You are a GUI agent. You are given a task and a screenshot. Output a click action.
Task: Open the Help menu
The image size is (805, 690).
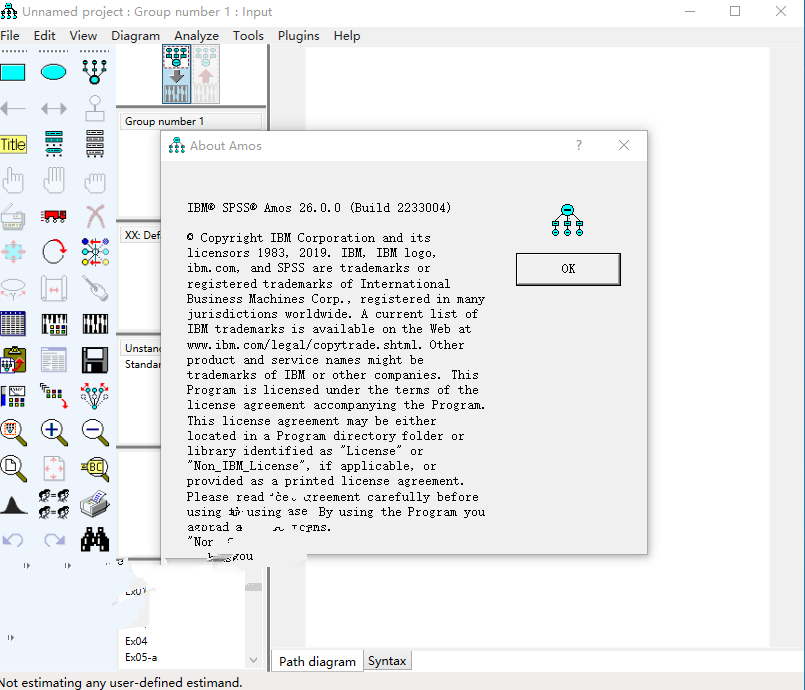click(x=347, y=36)
